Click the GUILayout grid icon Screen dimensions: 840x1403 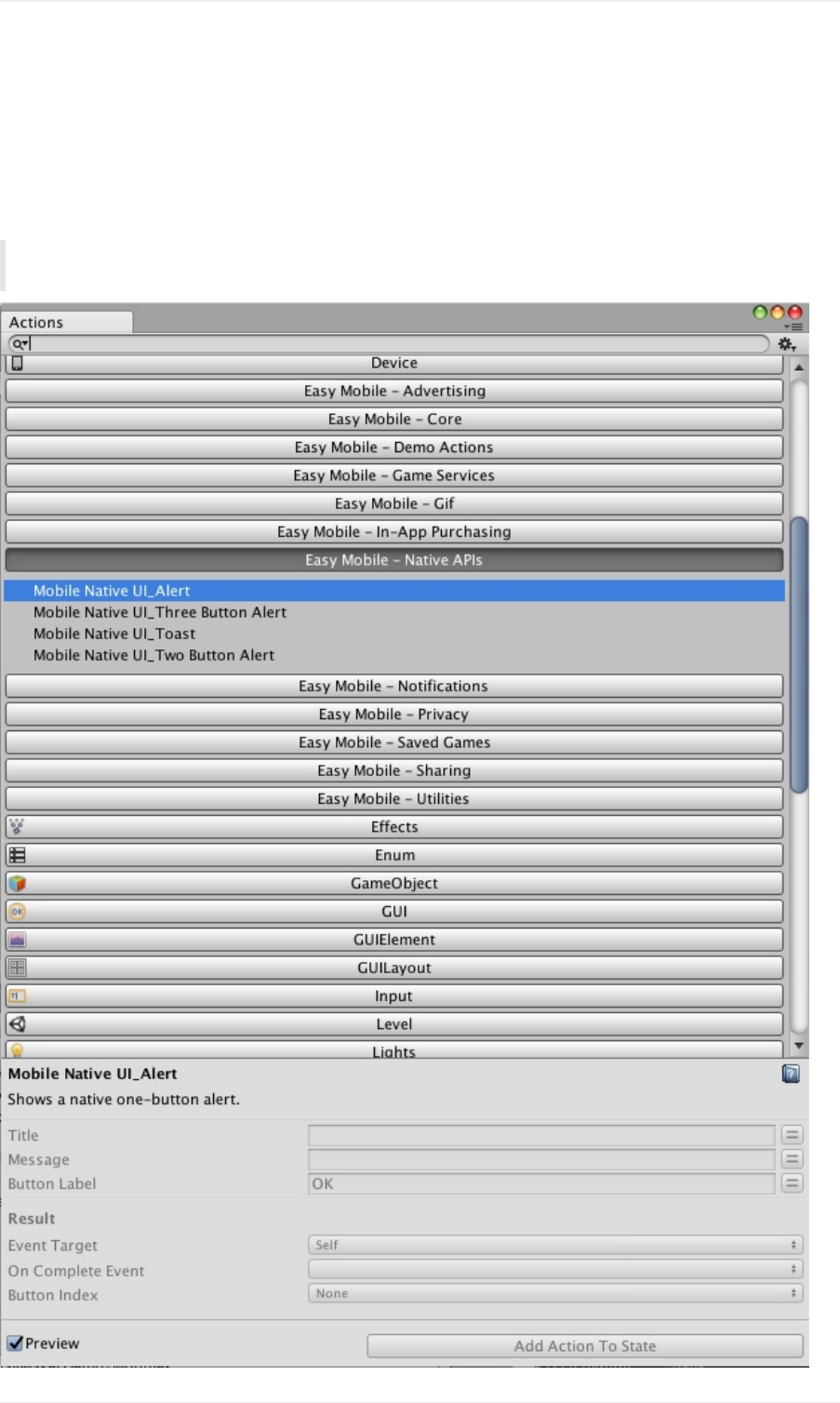17,968
